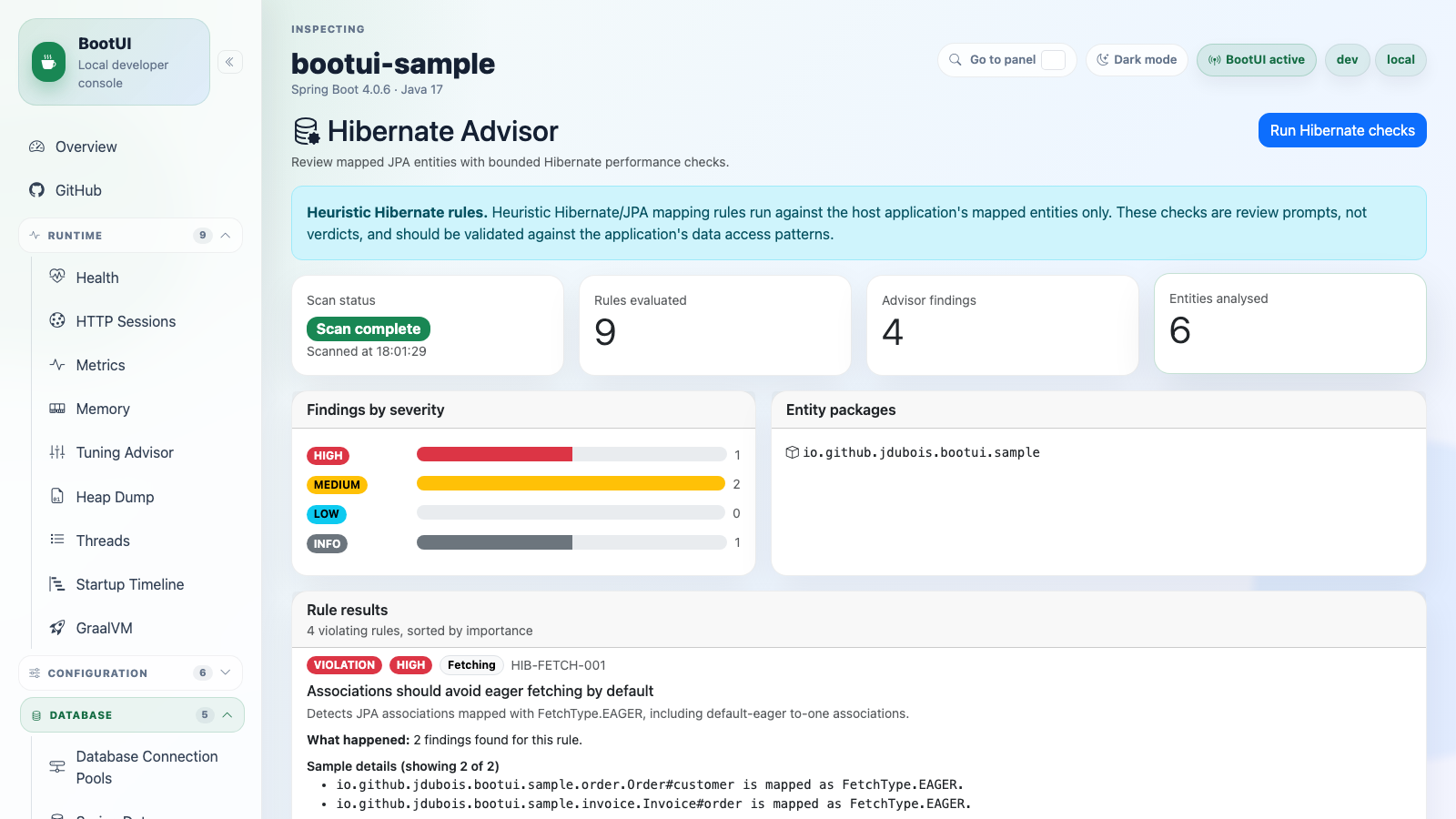Screen dimensions: 1456x819
Task: Focus the Go to panel search field
Action: click(x=1007, y=60)
